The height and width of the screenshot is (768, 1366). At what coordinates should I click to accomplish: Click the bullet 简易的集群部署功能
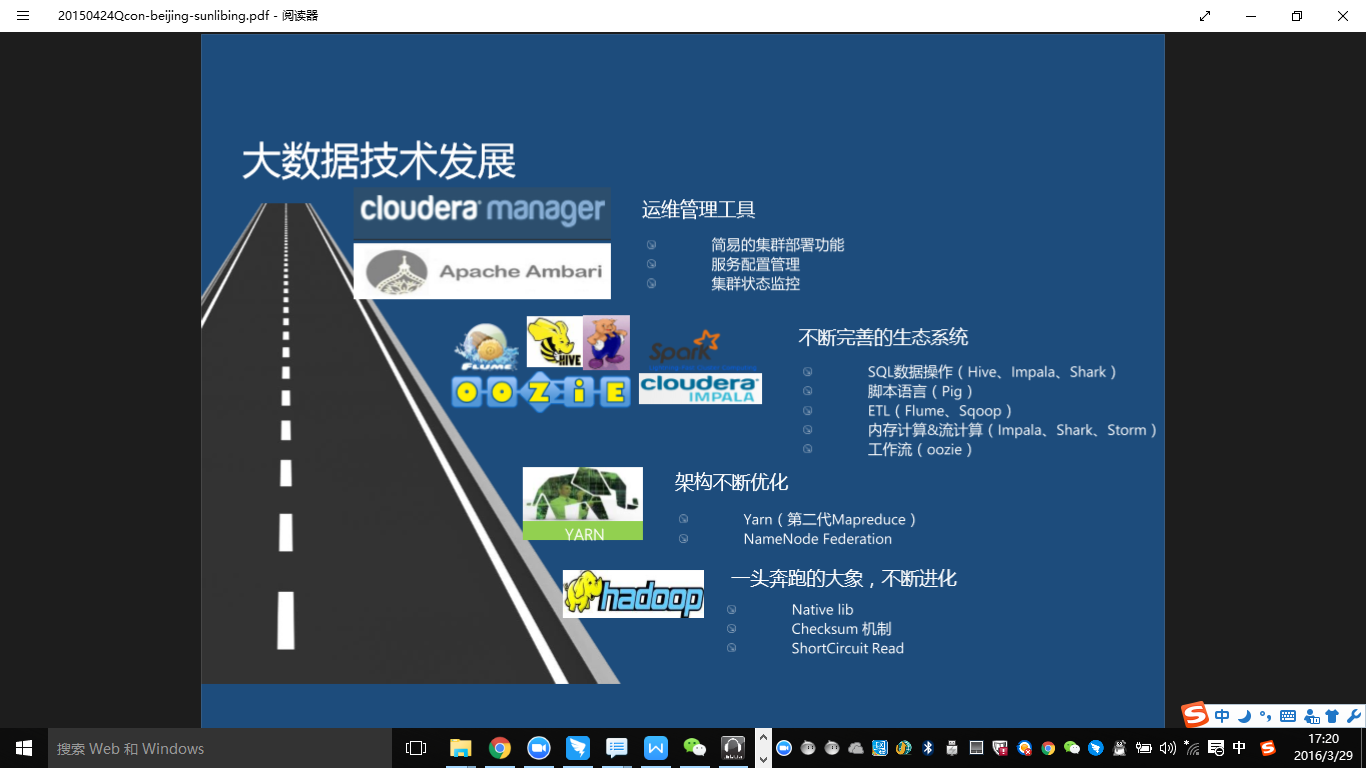click(x=778, y=245)
